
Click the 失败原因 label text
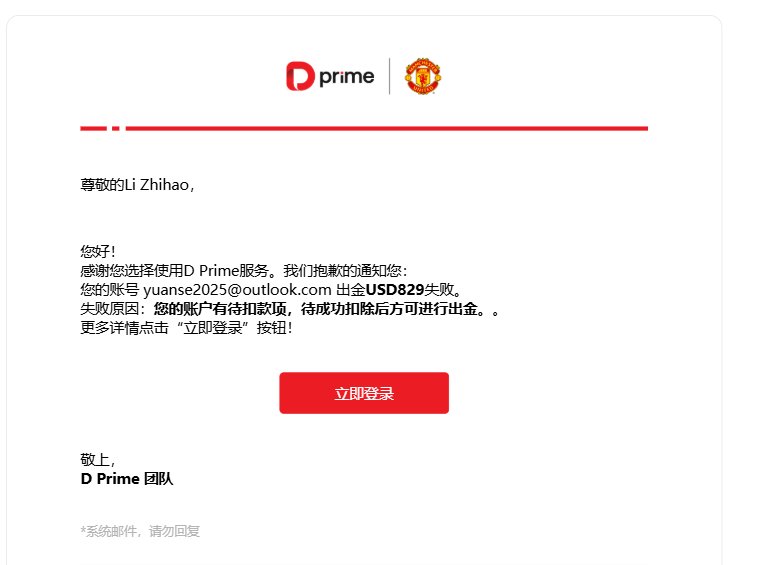pos(110,309)
